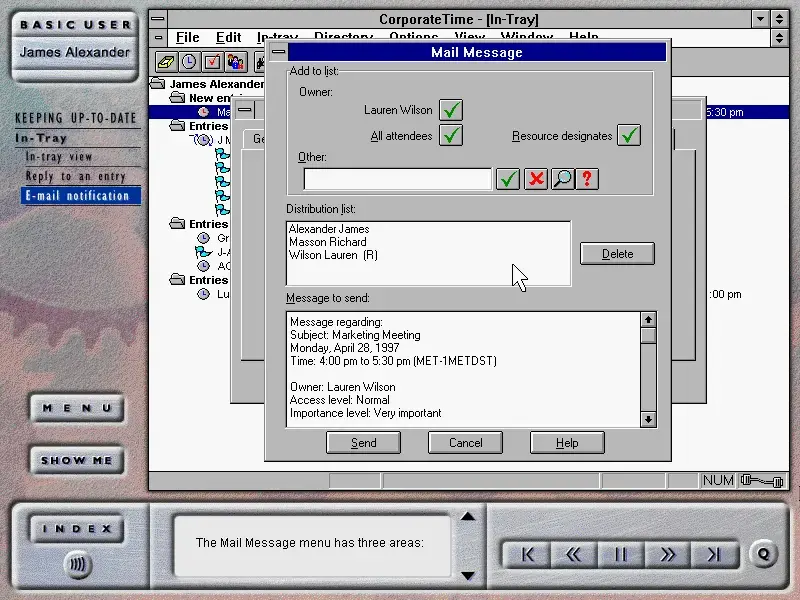Click the clock toolbar icon in CorporateTime
800x600 pixels.
click(189, 62)
